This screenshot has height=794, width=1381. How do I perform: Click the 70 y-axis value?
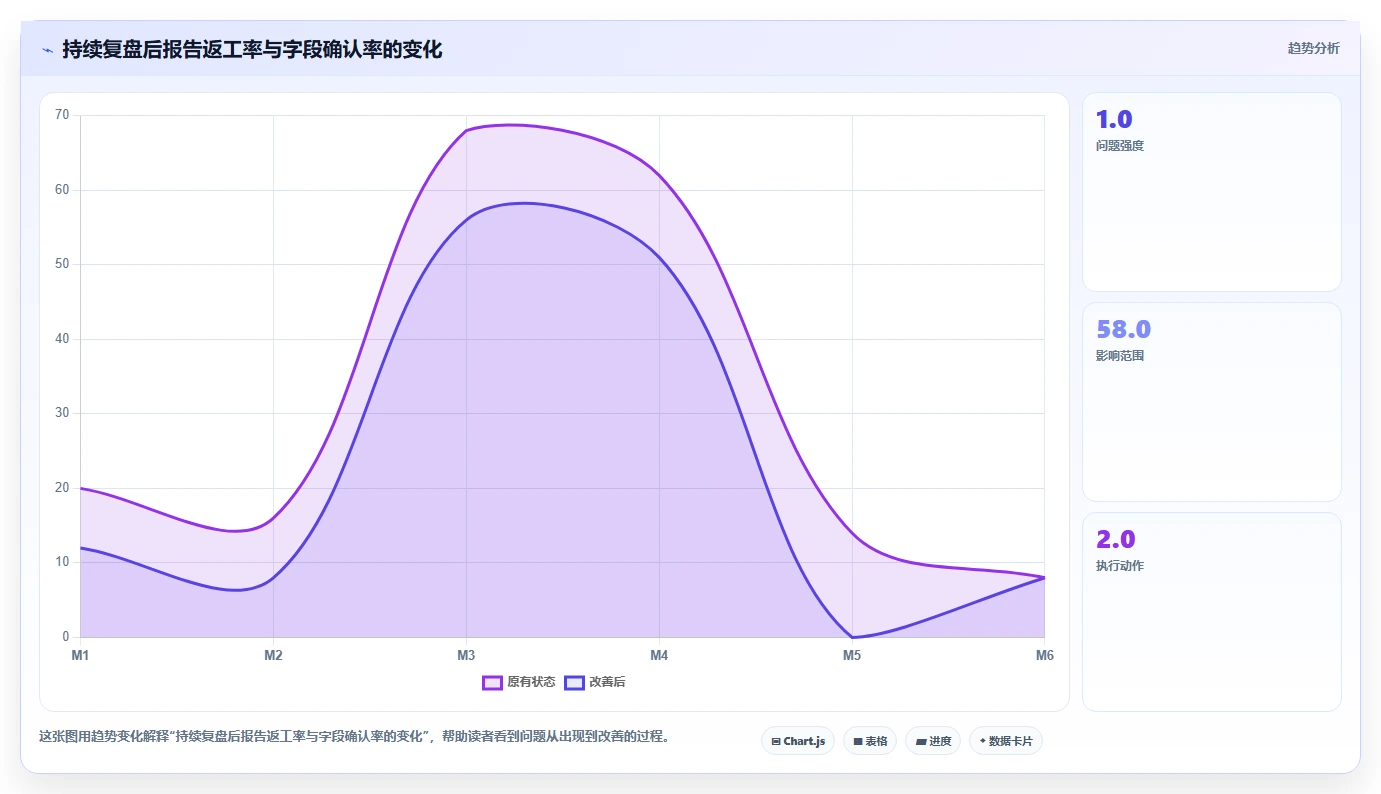[62, 115]
